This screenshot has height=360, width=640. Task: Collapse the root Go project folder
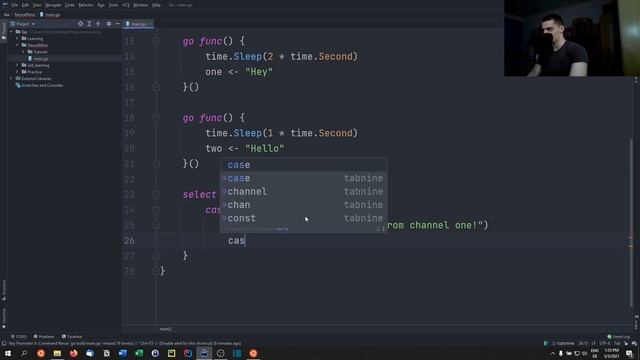11,31
